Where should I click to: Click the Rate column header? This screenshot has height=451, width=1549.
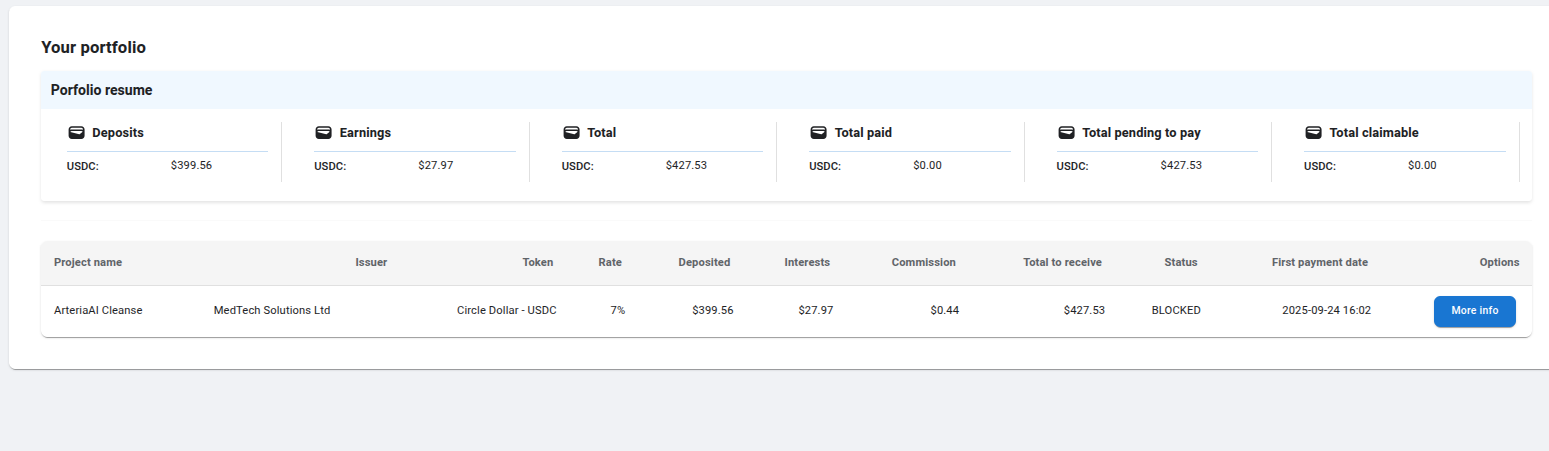point(610,263)
